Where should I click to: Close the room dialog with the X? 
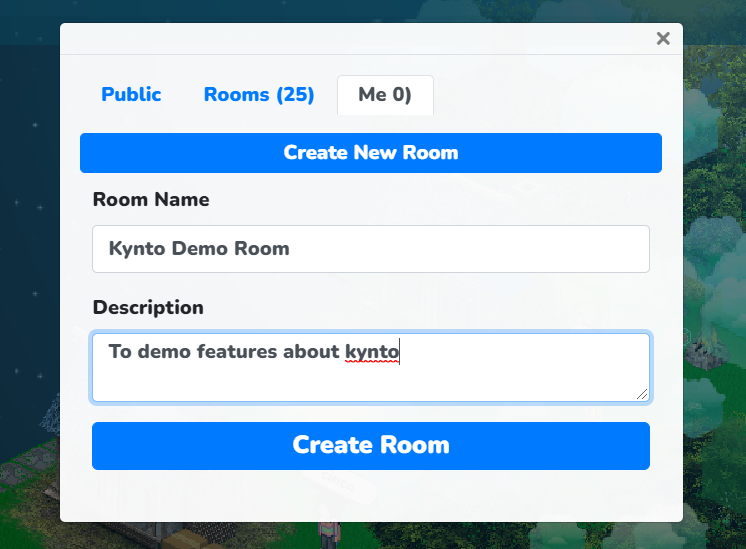pyautogui.click(x=663, y=39)
